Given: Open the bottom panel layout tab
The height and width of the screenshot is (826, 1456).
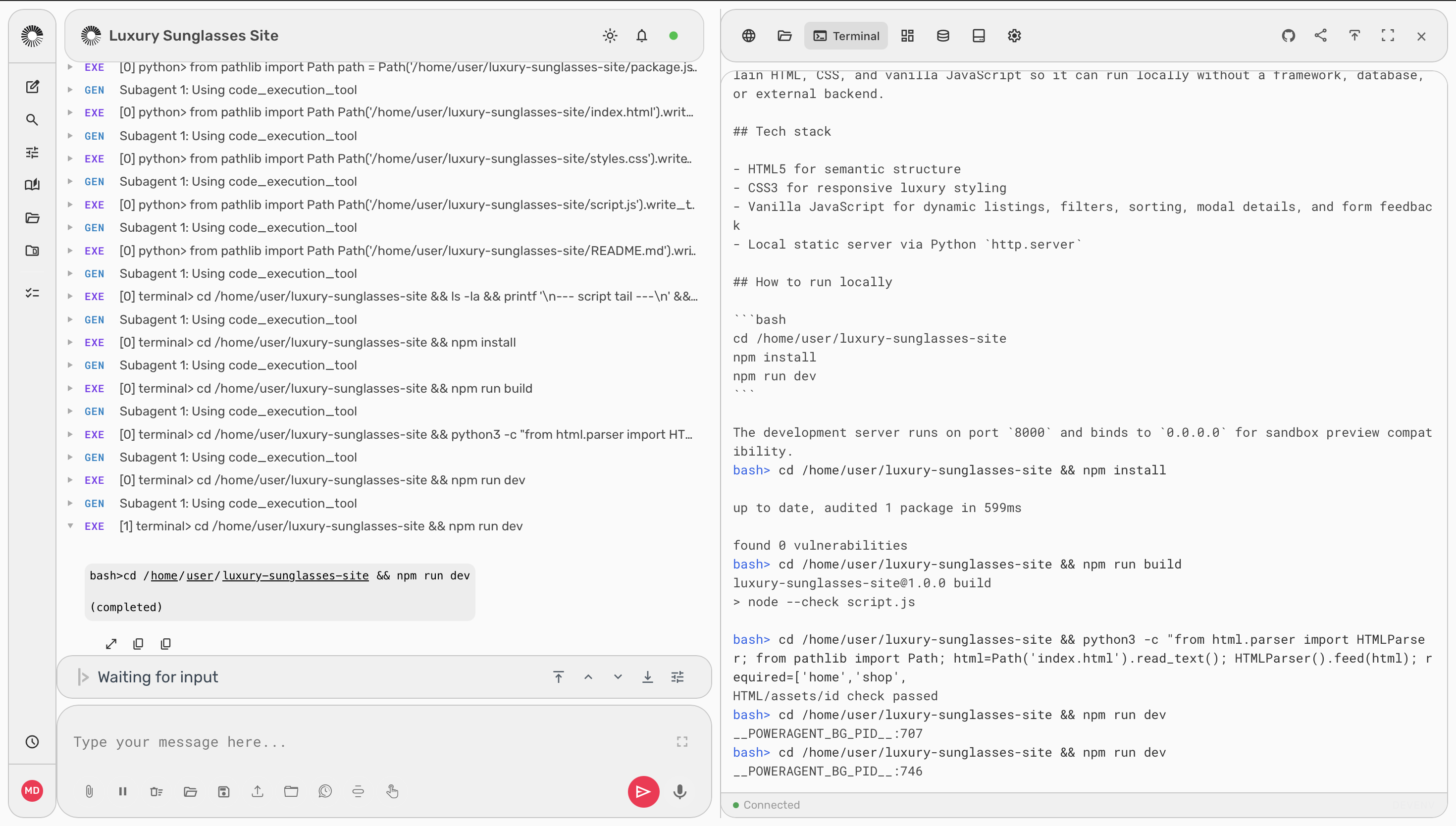Looking at the screenshot, I should (979, 36).
